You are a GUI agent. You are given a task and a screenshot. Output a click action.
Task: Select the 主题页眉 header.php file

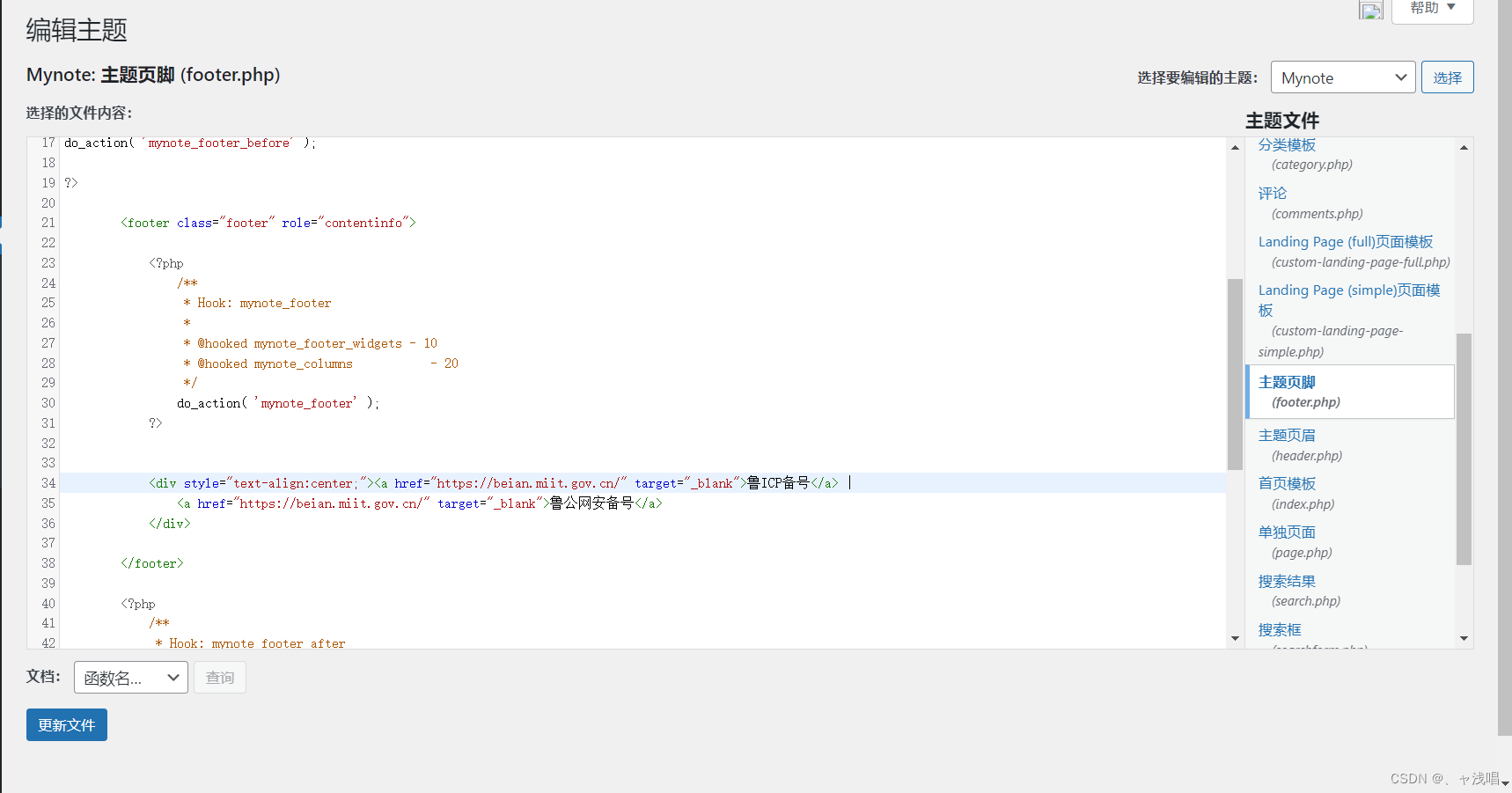(1287, 435)
